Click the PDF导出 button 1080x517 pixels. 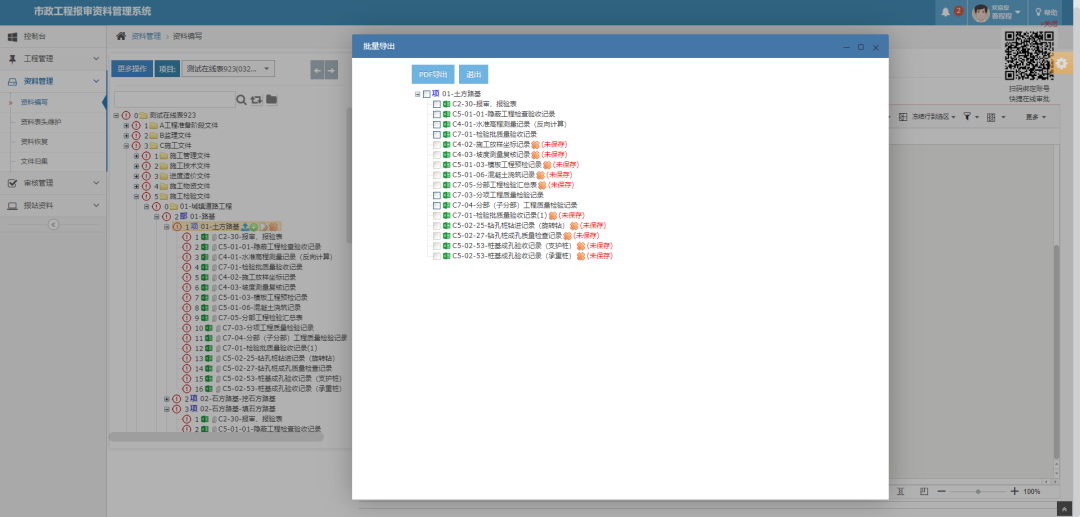pos(433,74)
